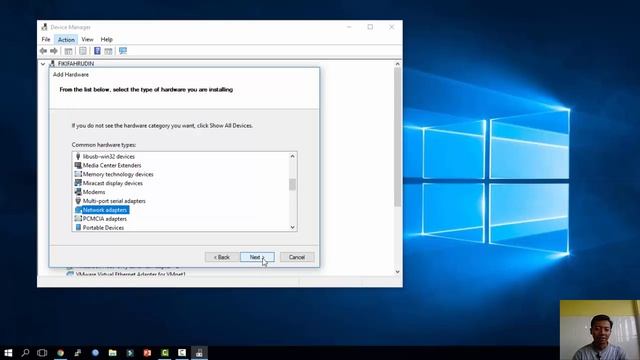The width and height of the screenshot is (640, 360).
Task: Click the PCMCIA adapters icon
Action: [x=78, y=219]
